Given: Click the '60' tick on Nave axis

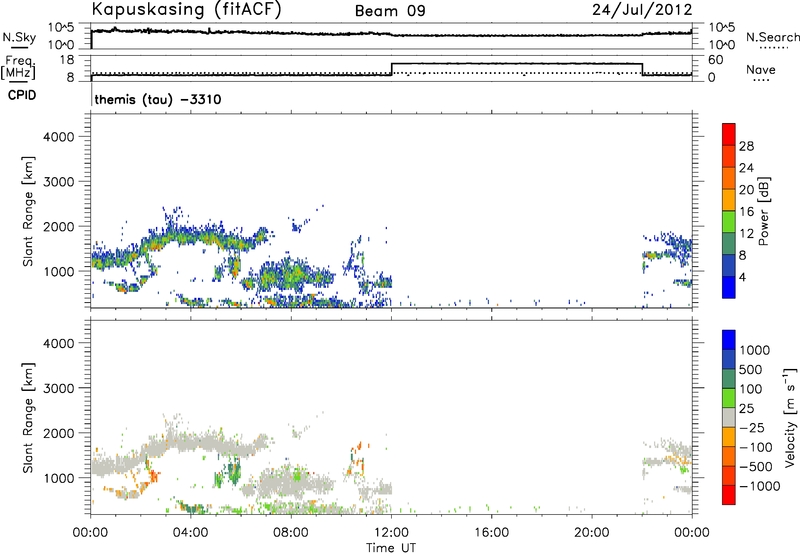Looking at the screenshot, I should coord(715,60).
